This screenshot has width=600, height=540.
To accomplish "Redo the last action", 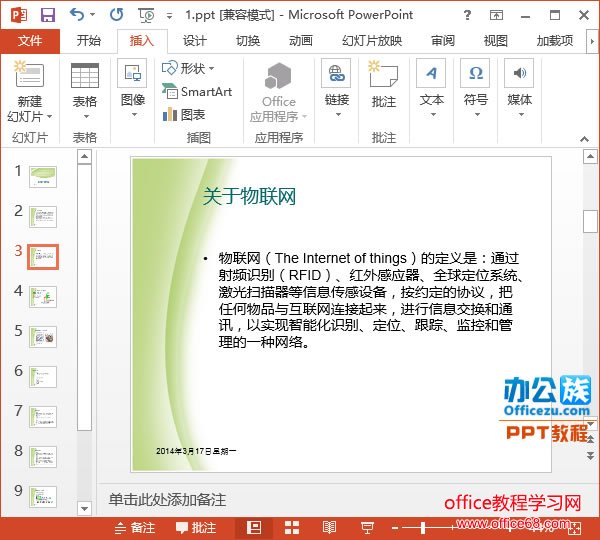I will tap(116, 15).
